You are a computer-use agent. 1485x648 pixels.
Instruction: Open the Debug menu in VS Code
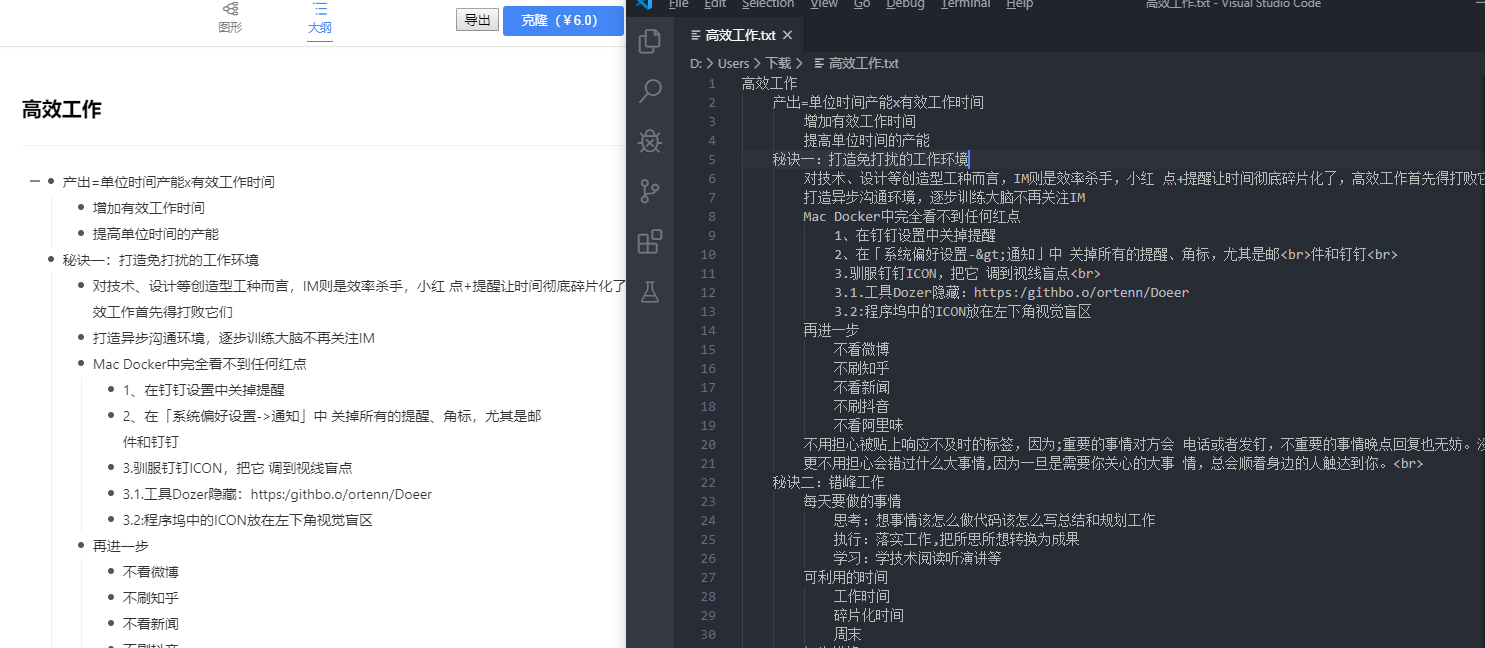(x=905, y=4)
